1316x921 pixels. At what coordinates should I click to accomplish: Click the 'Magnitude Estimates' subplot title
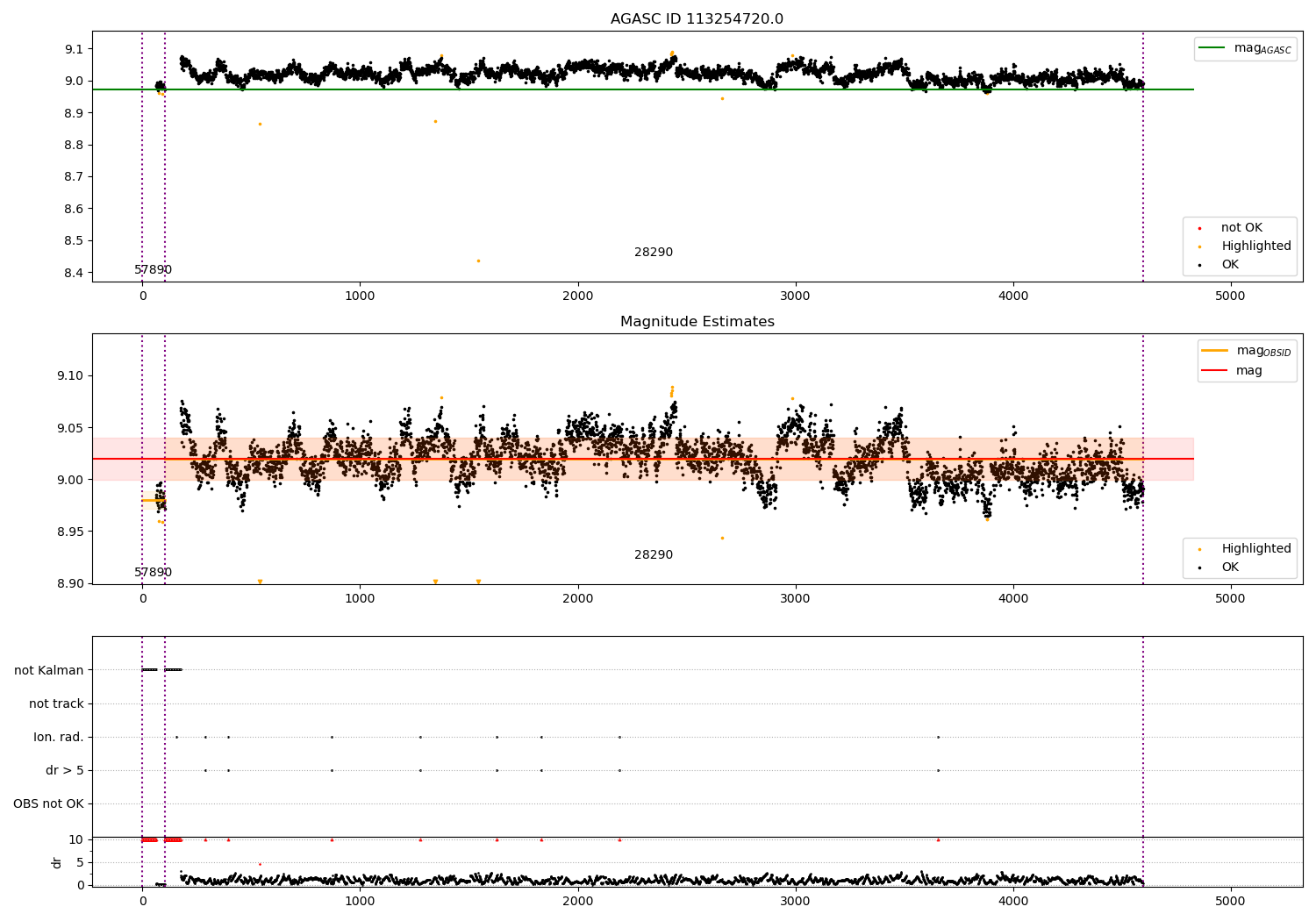pyautogui.click(x=697, y=322)
